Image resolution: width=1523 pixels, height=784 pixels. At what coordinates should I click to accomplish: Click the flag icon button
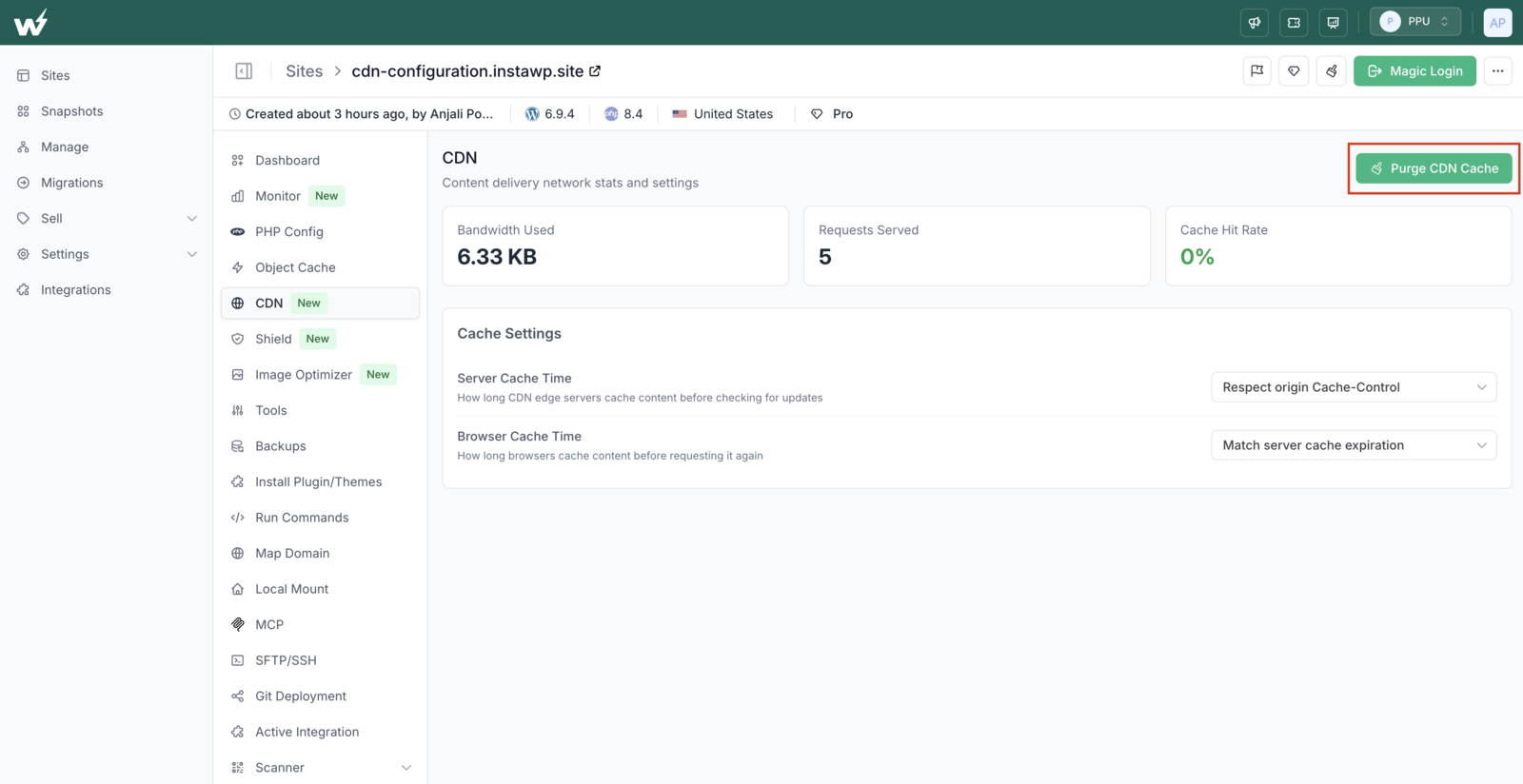click(x=1257, y=71)
